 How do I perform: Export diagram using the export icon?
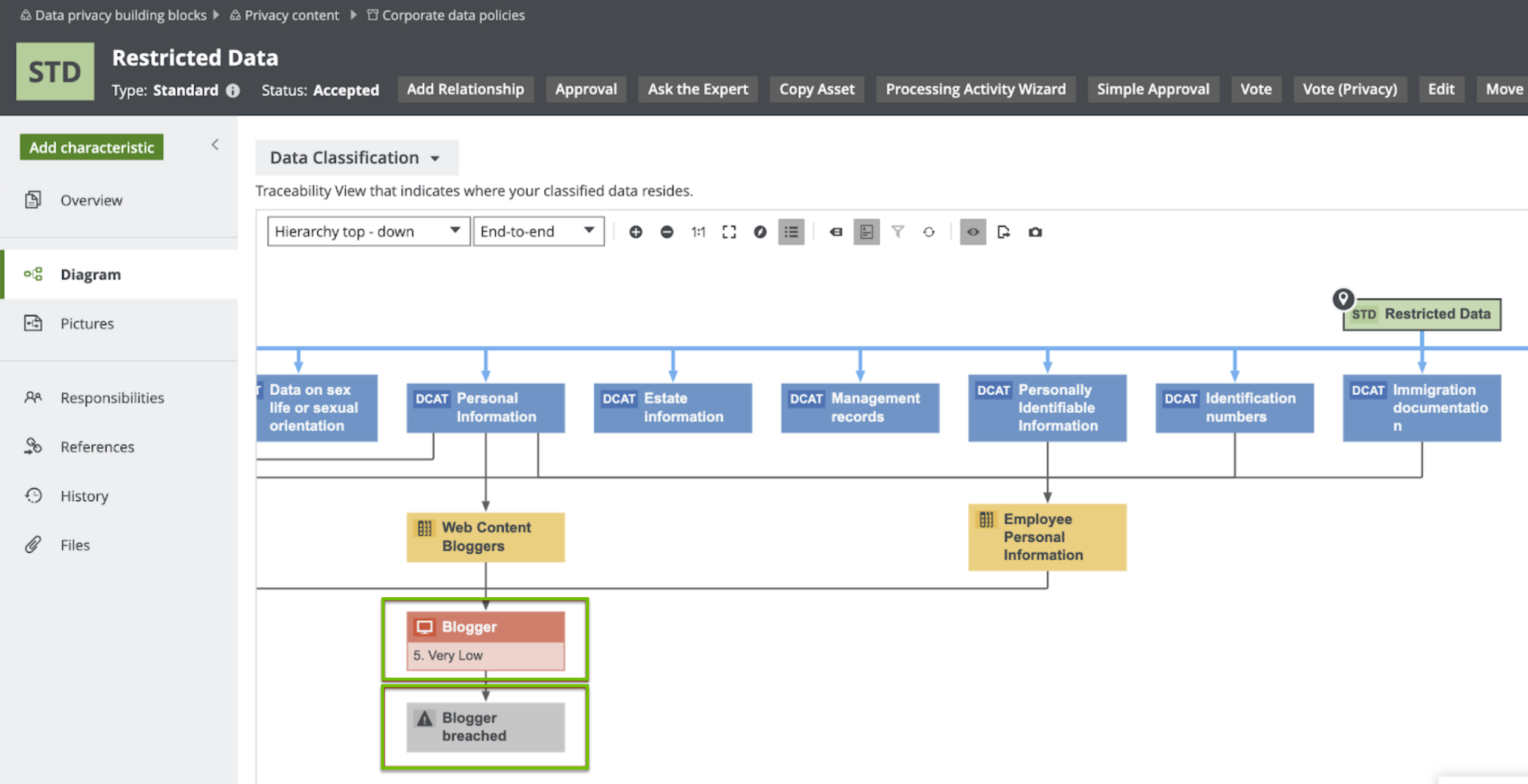point(1004,232)
